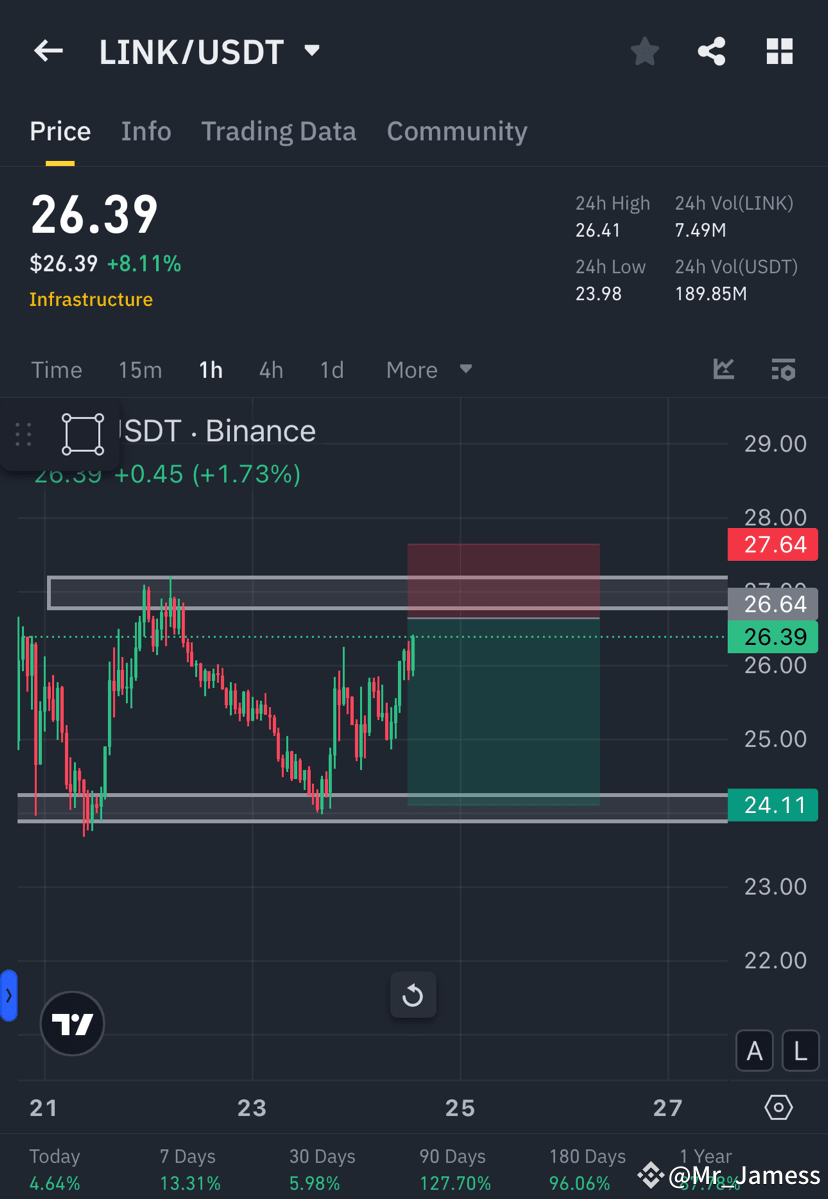Expand the collapsed left sidebar panel

[9, 995]
